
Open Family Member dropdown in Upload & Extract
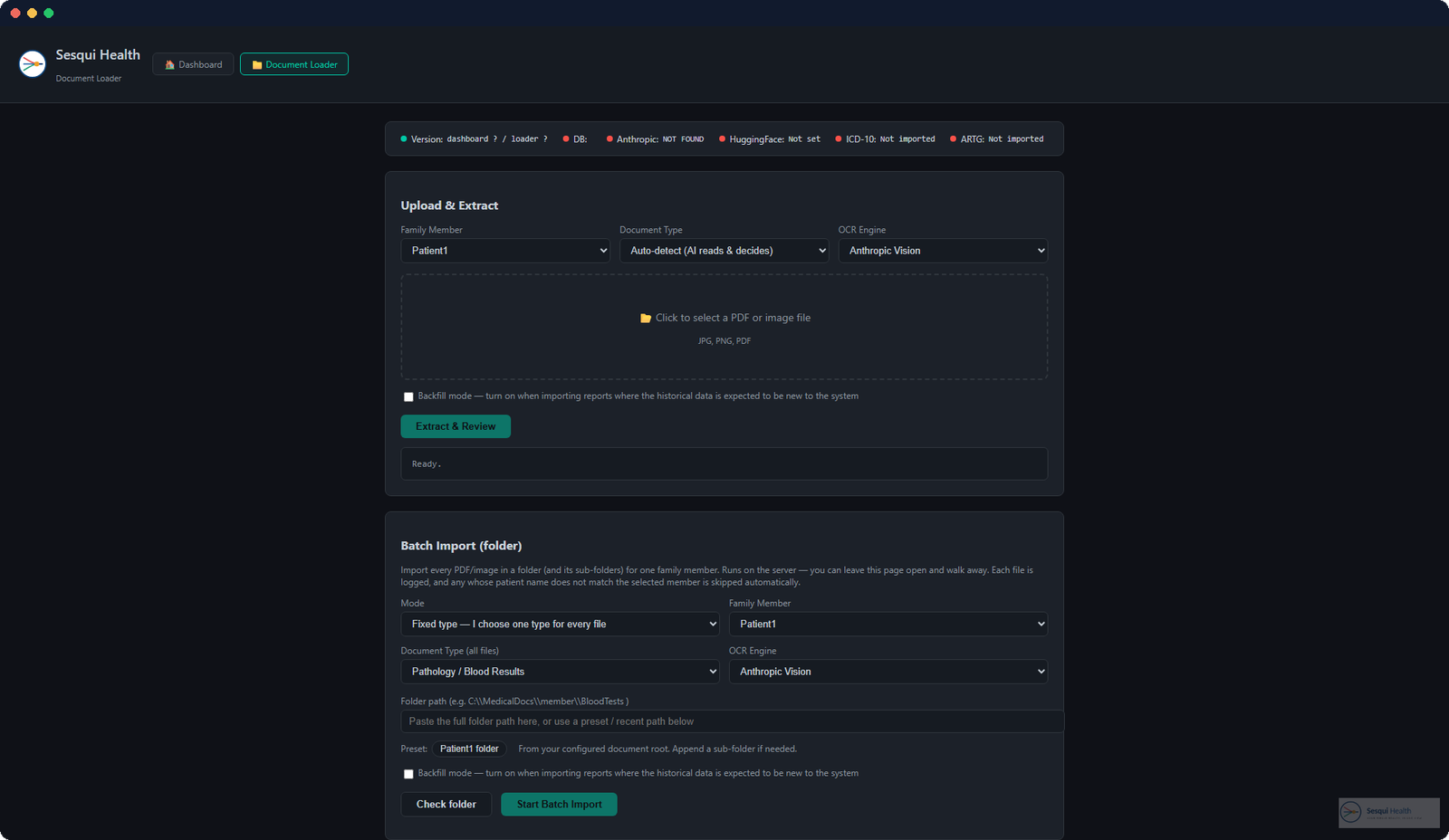[505, 251]
